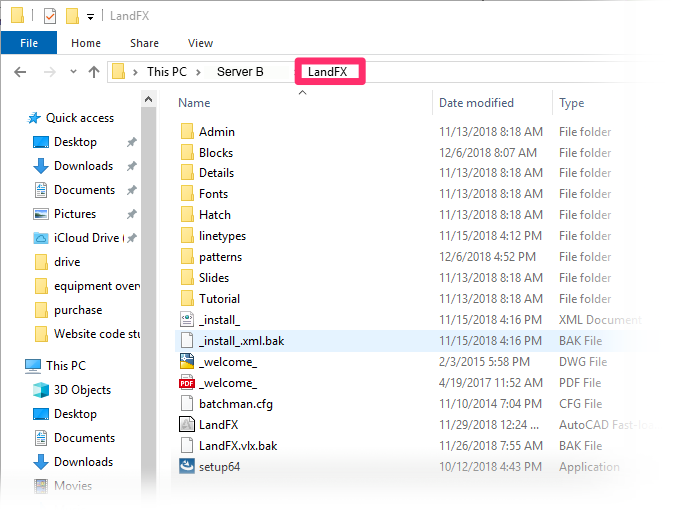Viewport: 693px width, 517px height.
Task: Select the batchman.cfg file icon
Action: pos(187,403)
